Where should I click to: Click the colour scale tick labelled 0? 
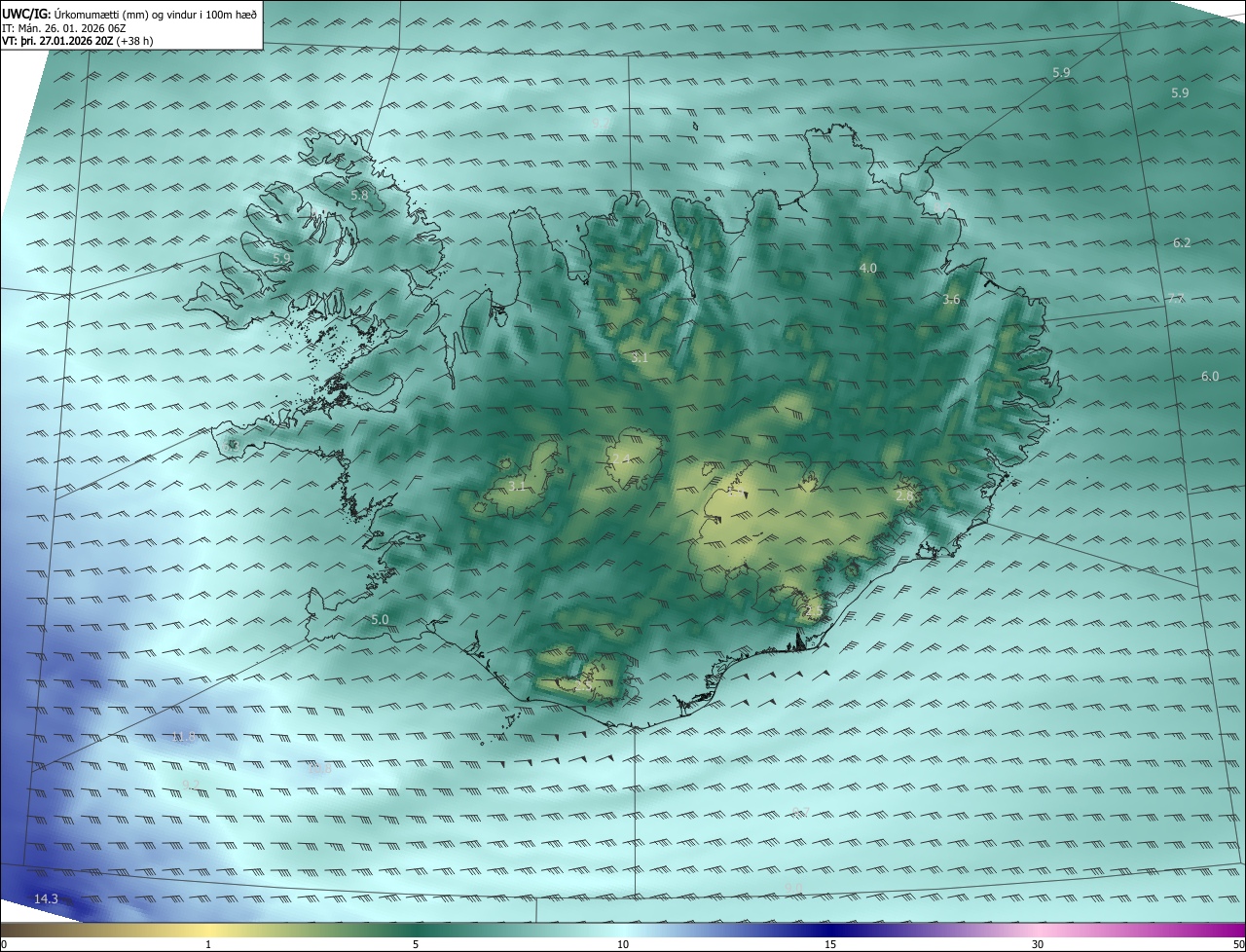[x=3, y=944]
